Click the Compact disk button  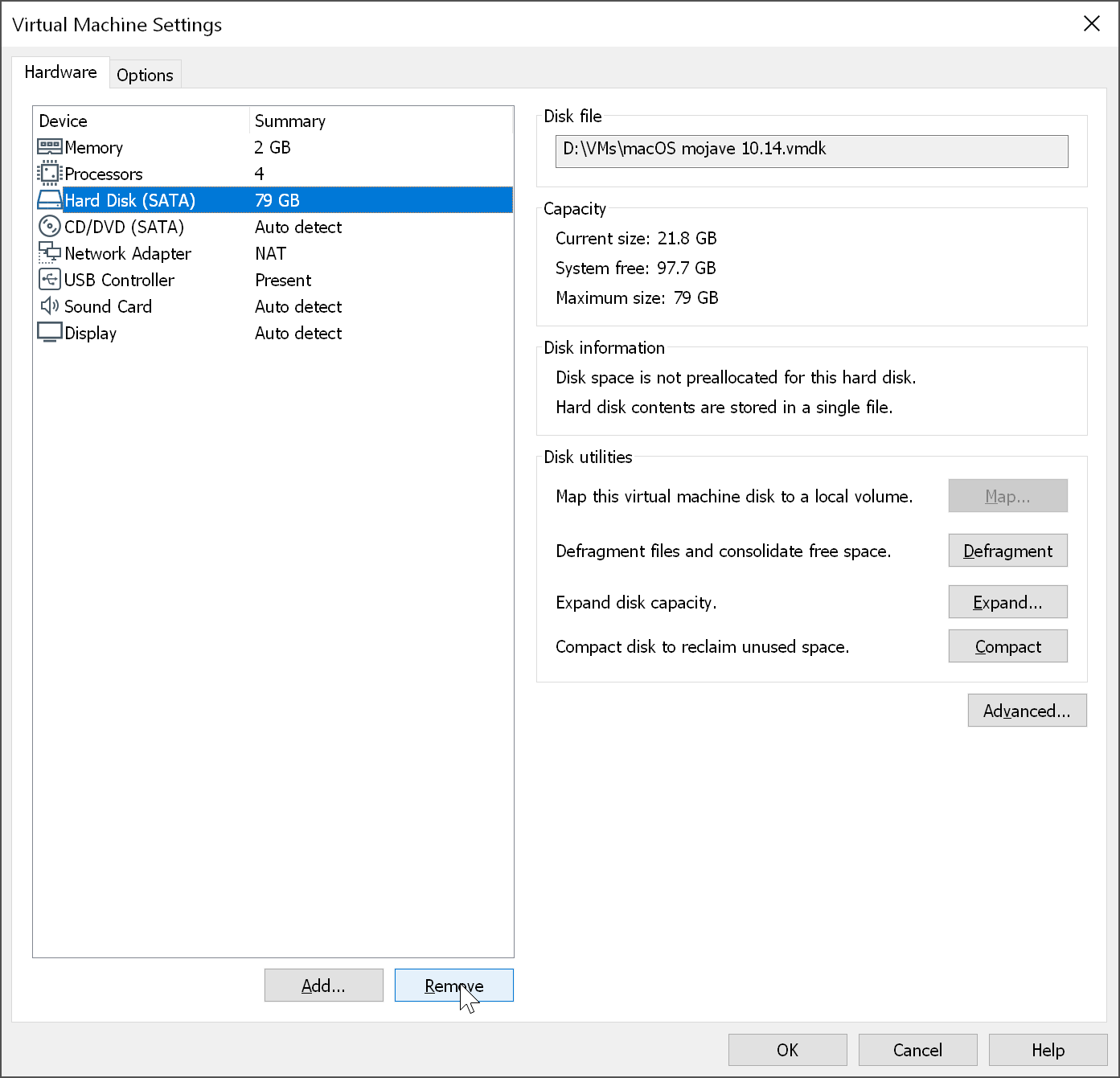pyautogui.click(x=1007, y=646)
